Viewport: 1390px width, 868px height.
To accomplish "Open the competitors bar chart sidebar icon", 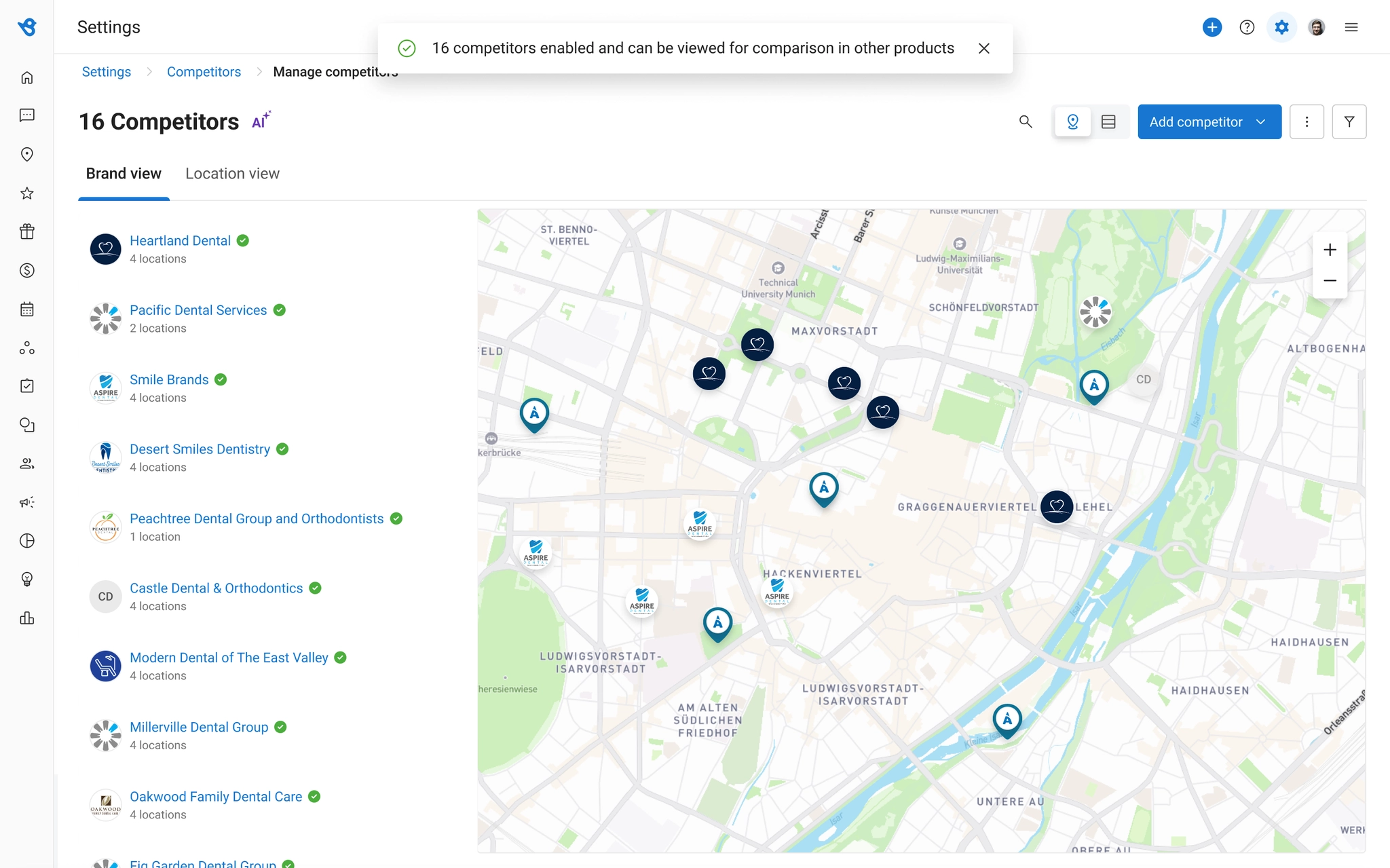I will [x=27, y=618].
